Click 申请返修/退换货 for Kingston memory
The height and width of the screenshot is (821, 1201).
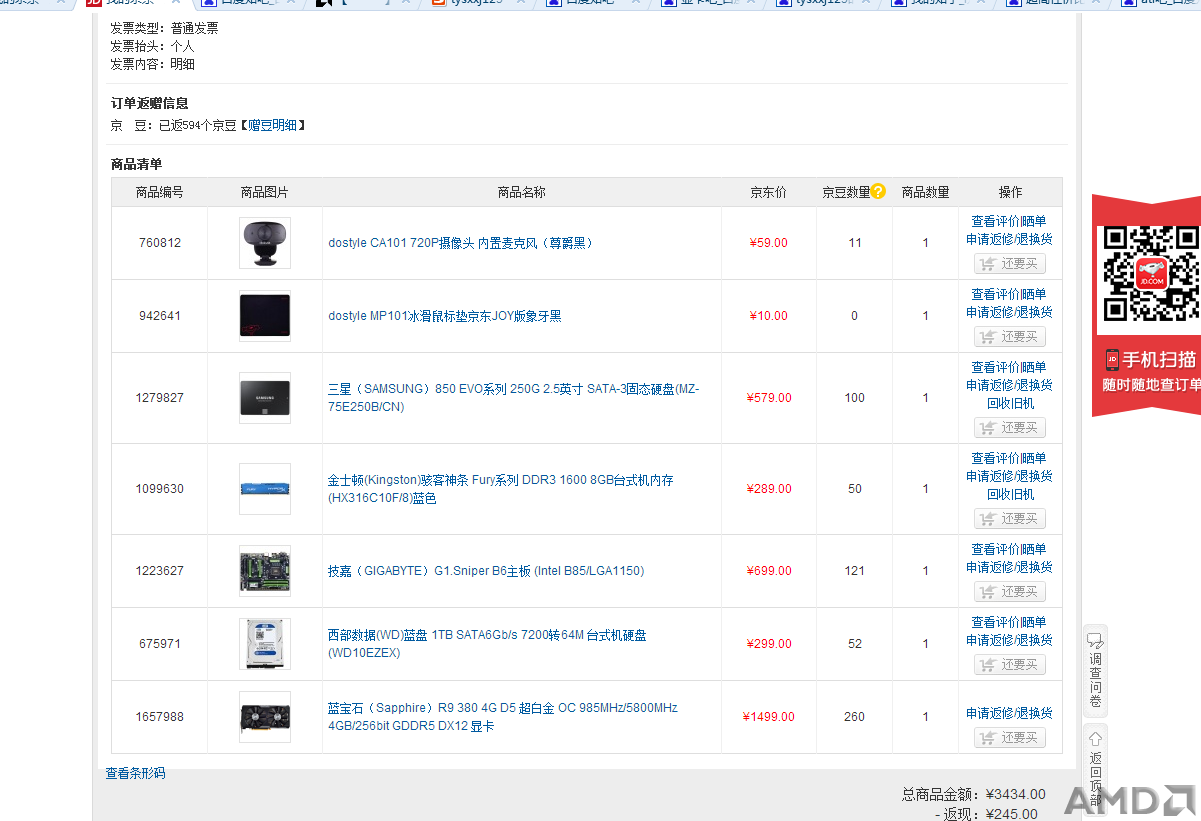[1009, 477]
